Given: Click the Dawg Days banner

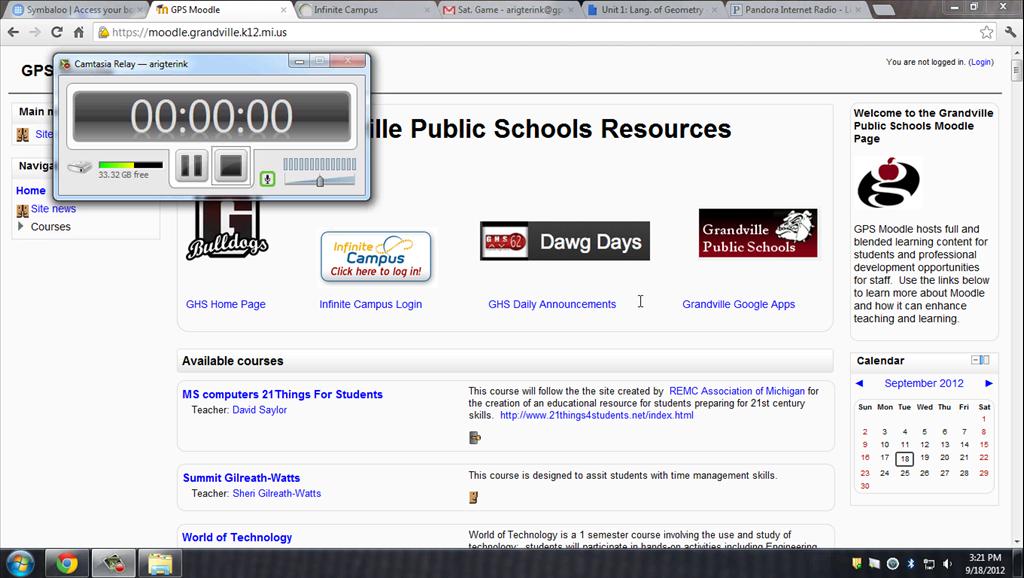Looking at the screenshot, I should (565, 241).
